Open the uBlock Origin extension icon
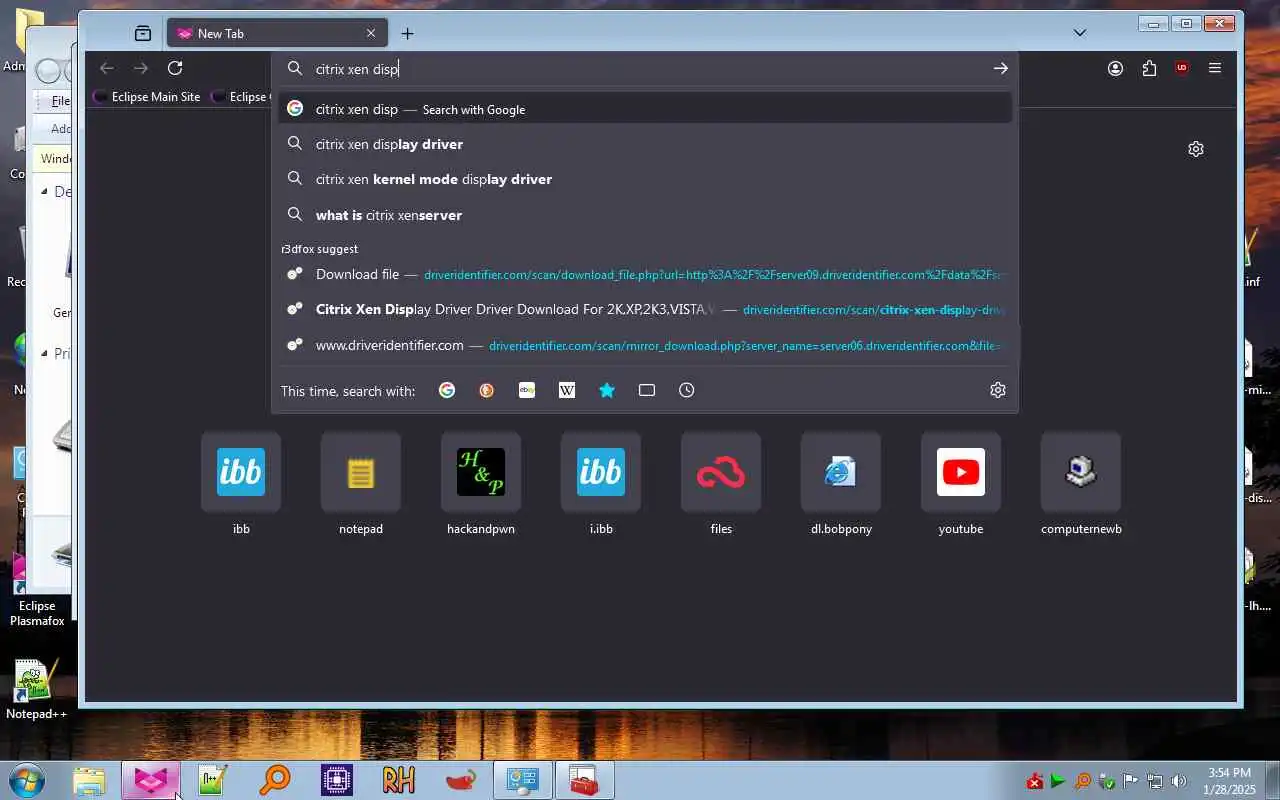Image resolution: width=1280 pixels, height=800 pixels. [x=1182, y=68]
